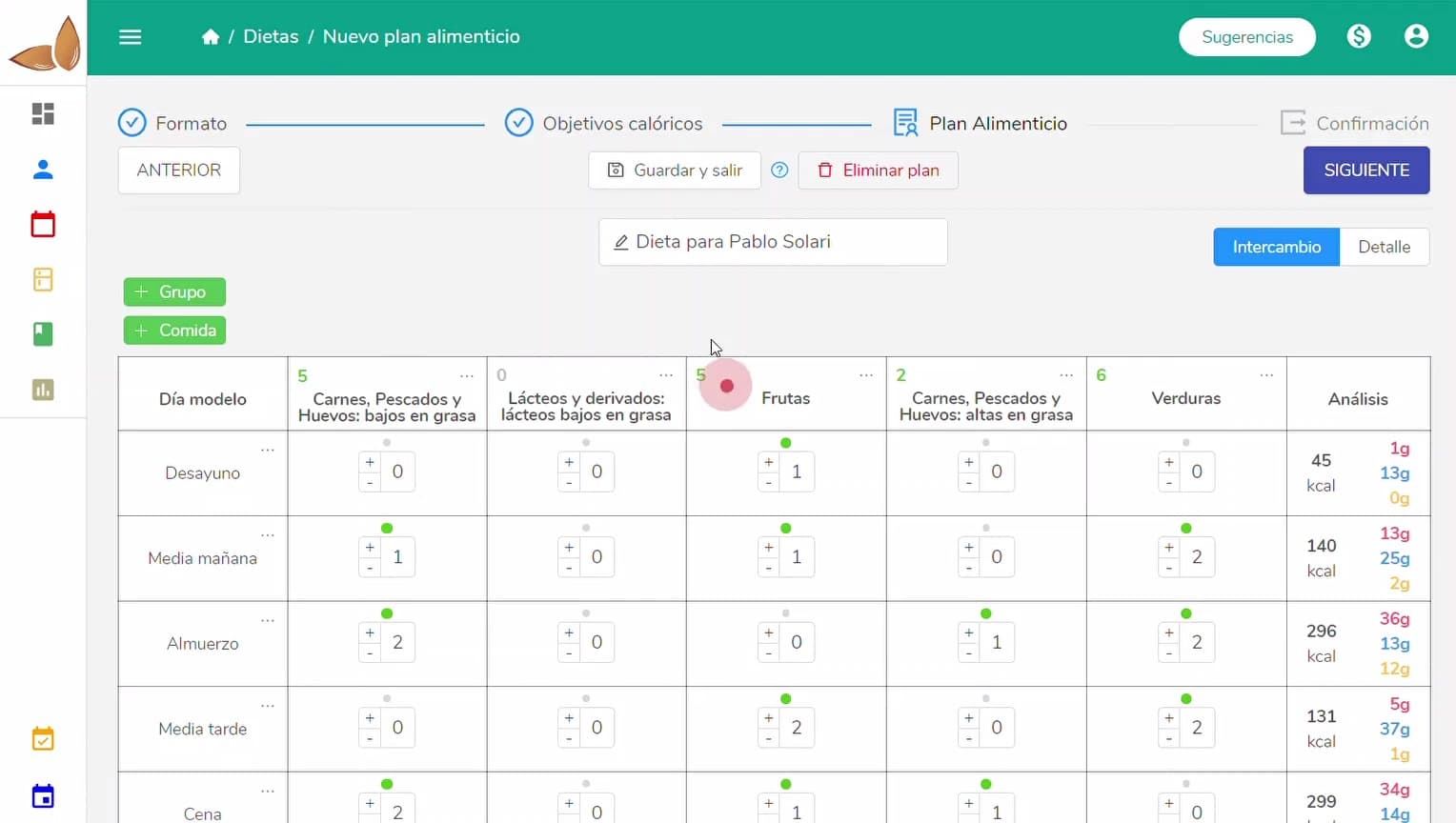
Task: Click the home icon in breadcrumb
Action: pyautogui.click(x=211, y=37)
